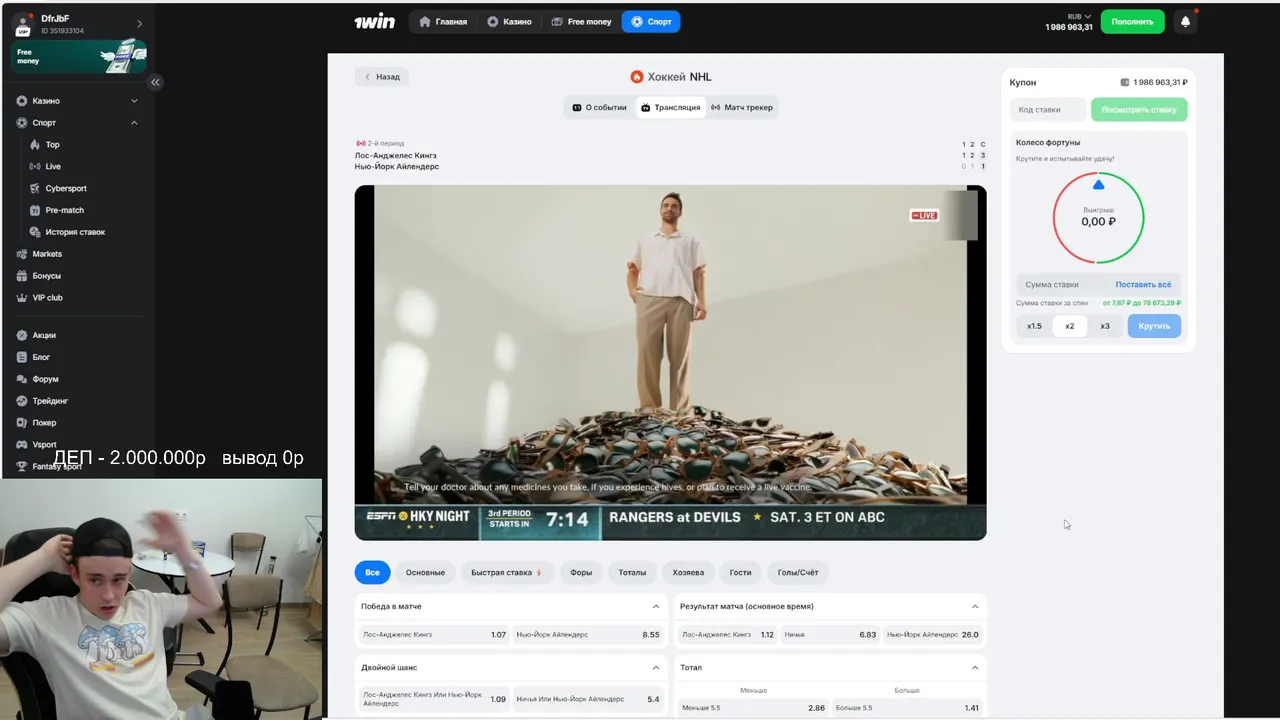
Task: Go to Спорт in top navigation
Action: pos(651,21)
